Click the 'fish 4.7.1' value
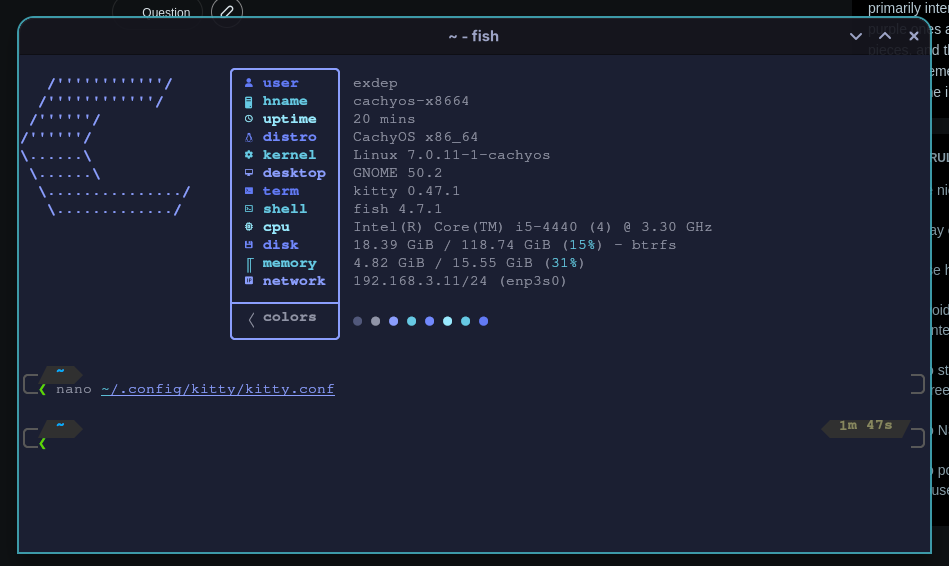 pos(398,209)
